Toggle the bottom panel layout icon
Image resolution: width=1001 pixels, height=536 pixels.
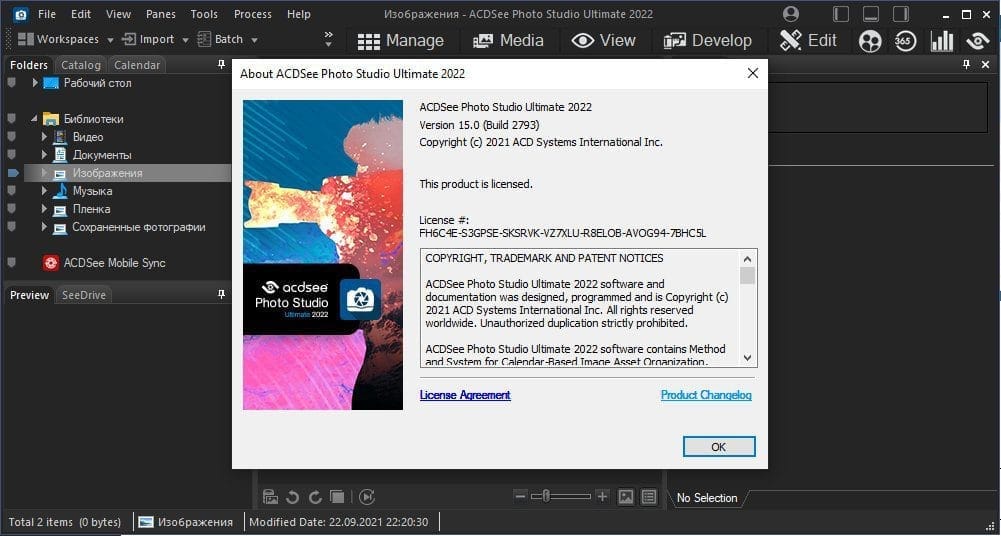[x=871, y=13]
